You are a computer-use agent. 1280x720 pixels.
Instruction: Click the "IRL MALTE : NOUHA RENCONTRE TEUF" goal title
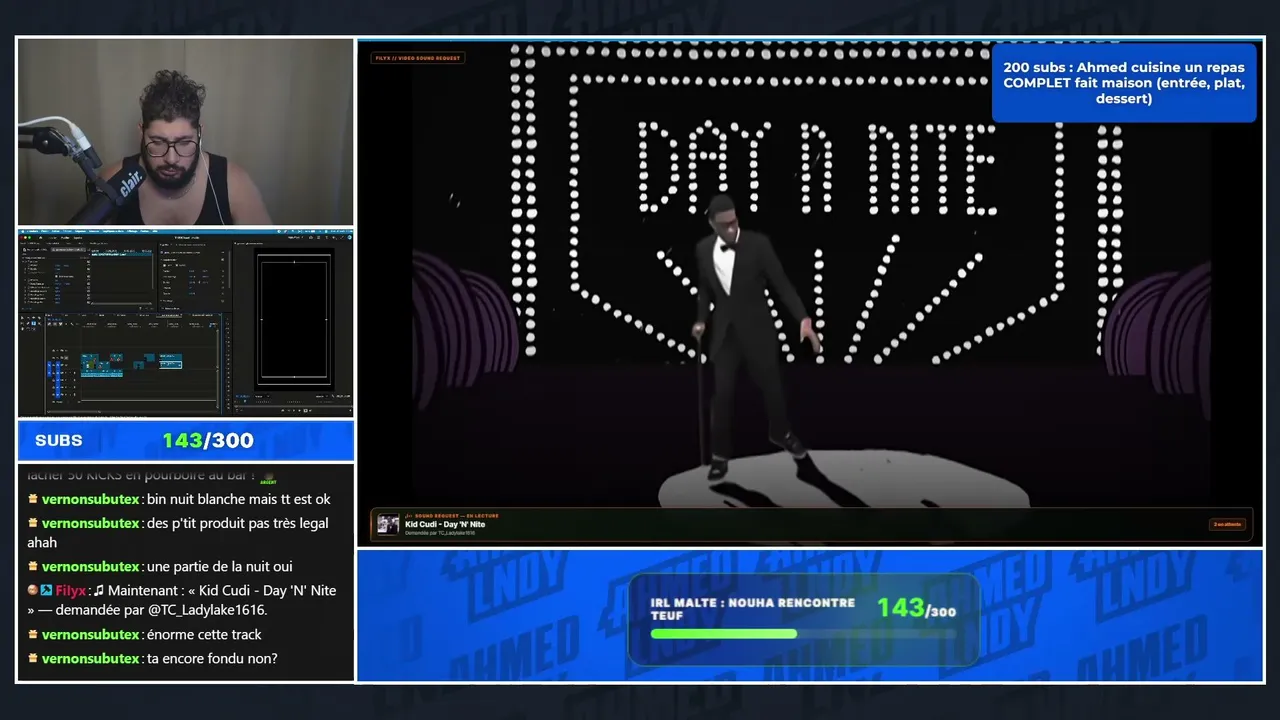point(753,609)
